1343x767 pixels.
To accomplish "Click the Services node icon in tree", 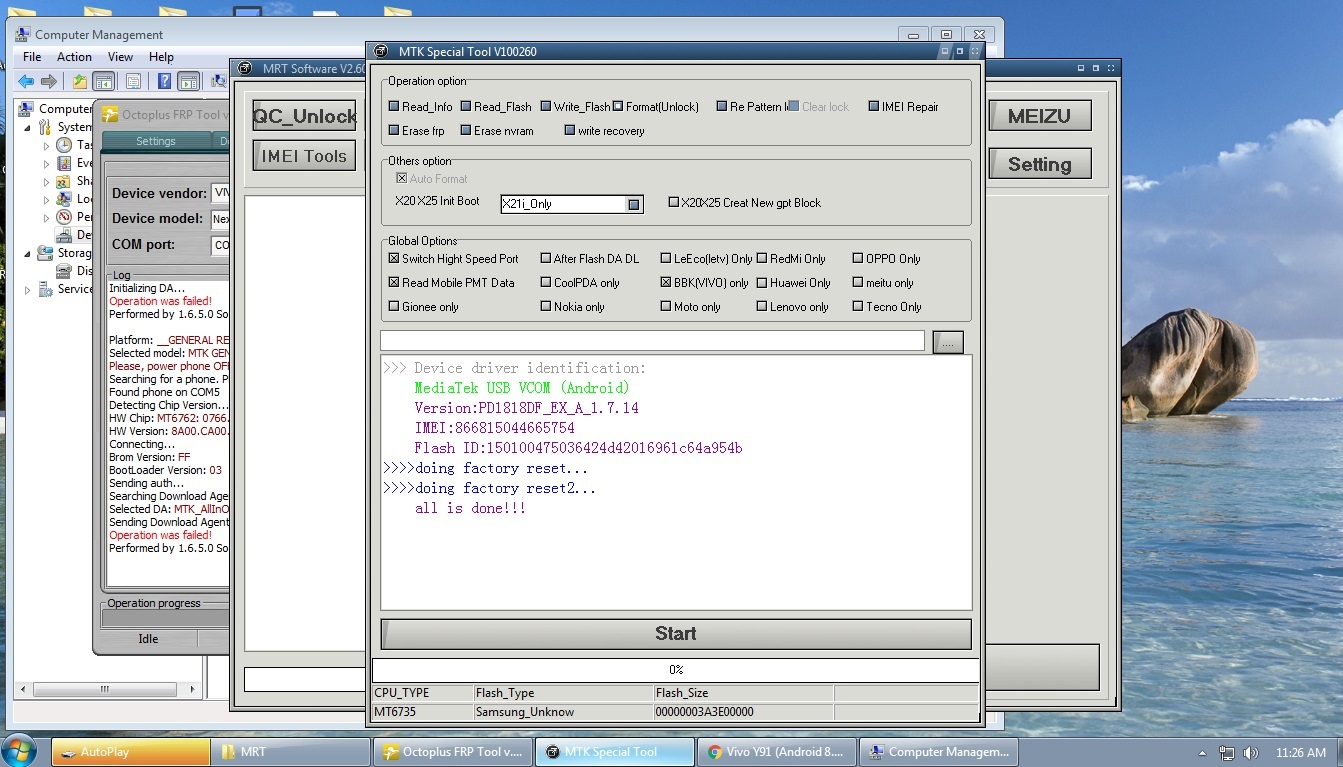I will pyautogui.click(x=45, y=289).
